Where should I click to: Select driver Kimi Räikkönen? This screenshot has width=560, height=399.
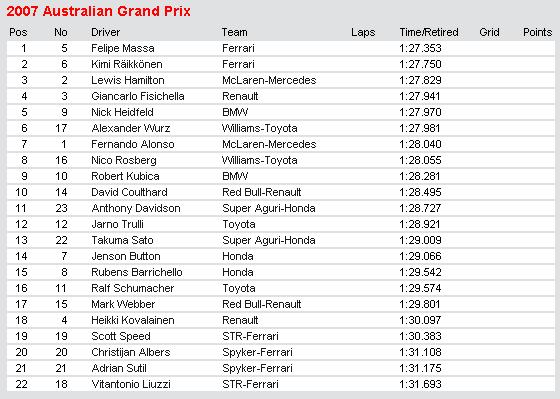click(x=127, y=64)
